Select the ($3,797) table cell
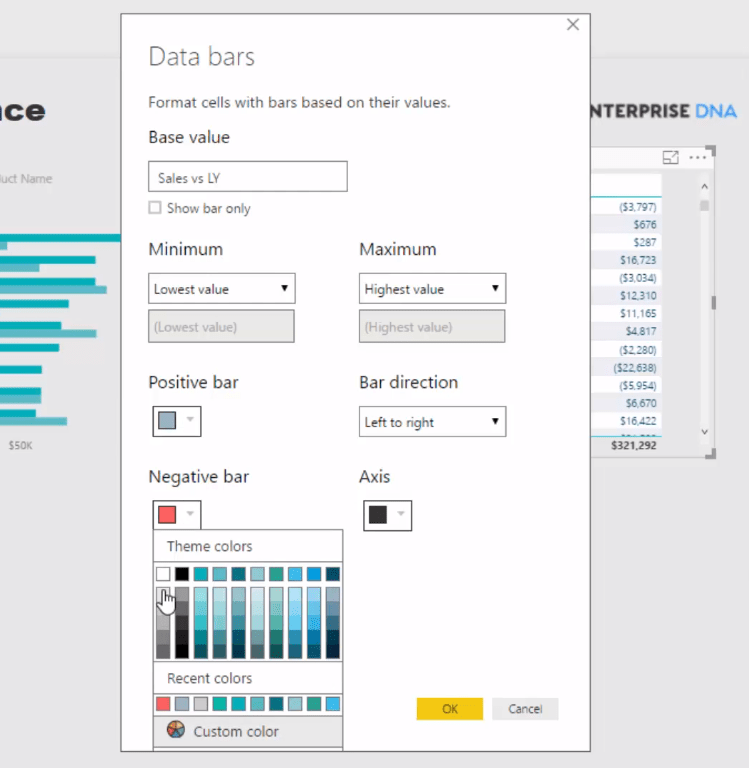749x768 pixels. pyautogui.click(x=637, y=207)
